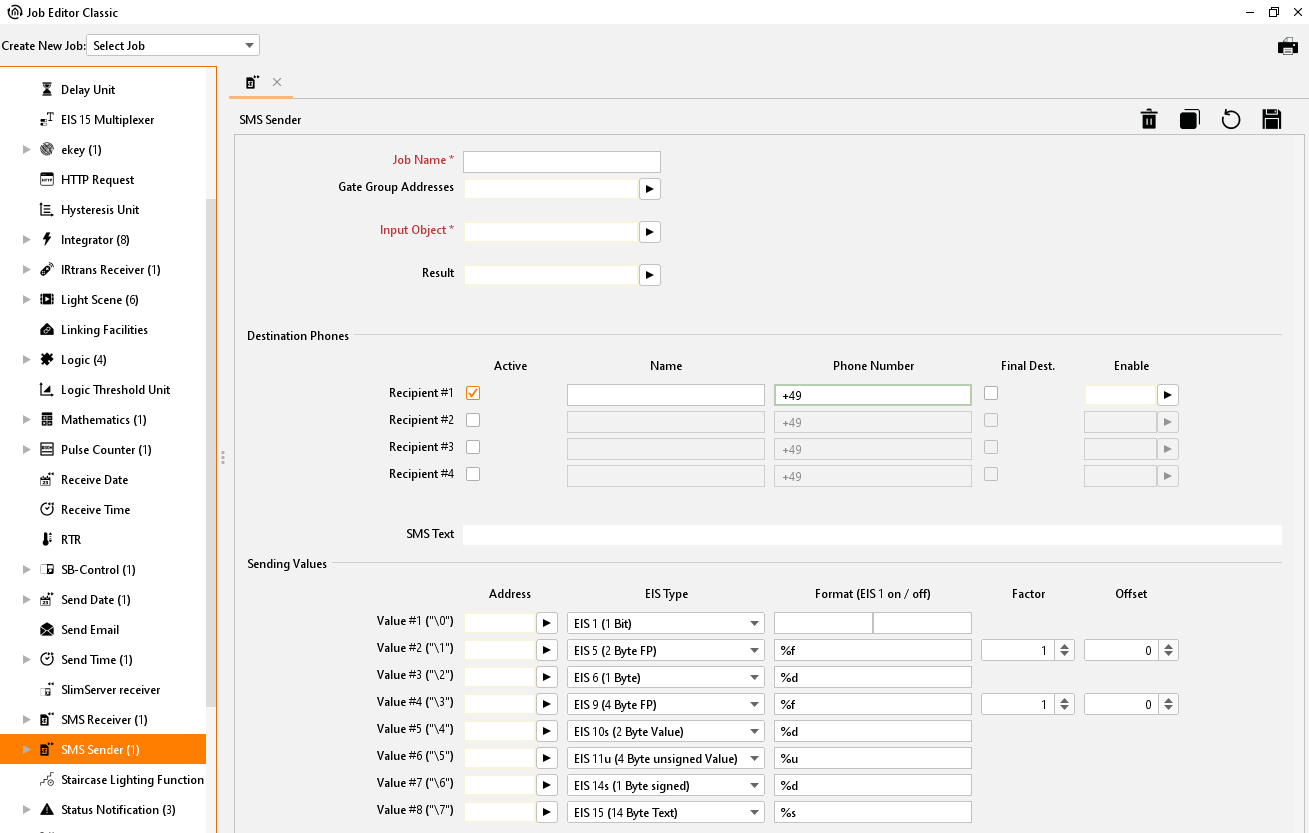
Task: Uncheck the Recipient #1 Active checkbox
Action: [x=473, y=393]
